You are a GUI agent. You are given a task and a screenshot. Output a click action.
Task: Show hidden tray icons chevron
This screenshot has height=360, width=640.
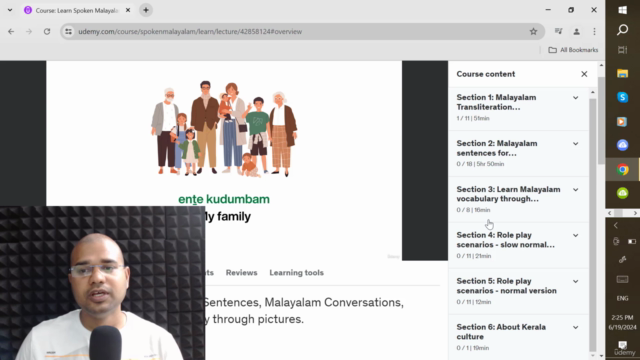pyautogui.click(x=616, y=225)
